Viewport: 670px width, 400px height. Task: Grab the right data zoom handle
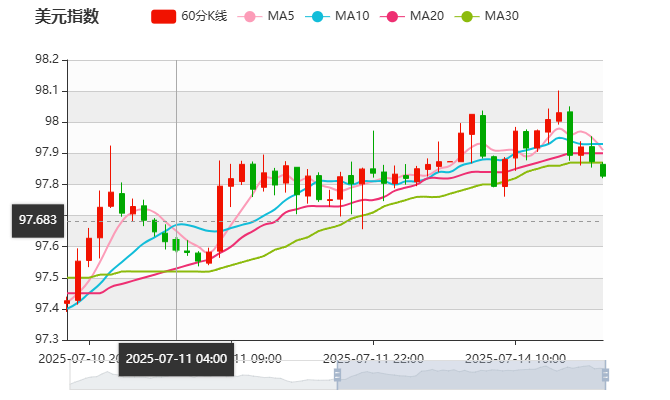coord(605,375)
